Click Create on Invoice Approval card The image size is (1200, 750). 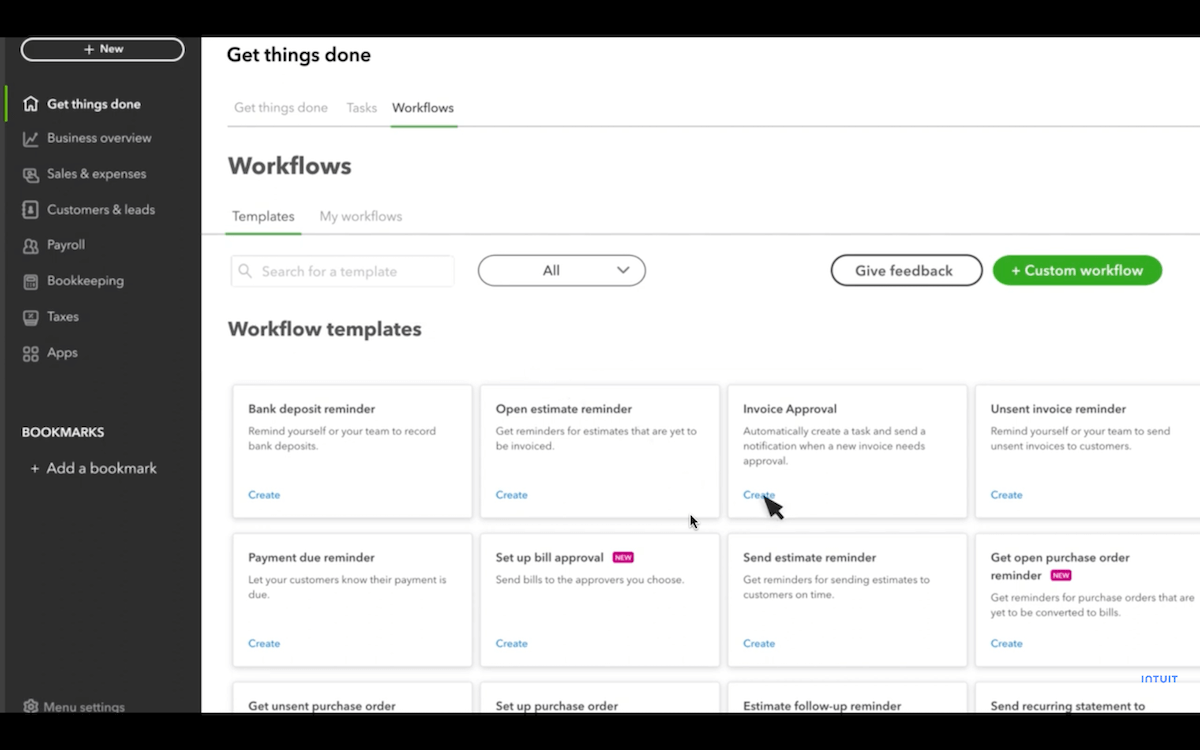[759, 495]
